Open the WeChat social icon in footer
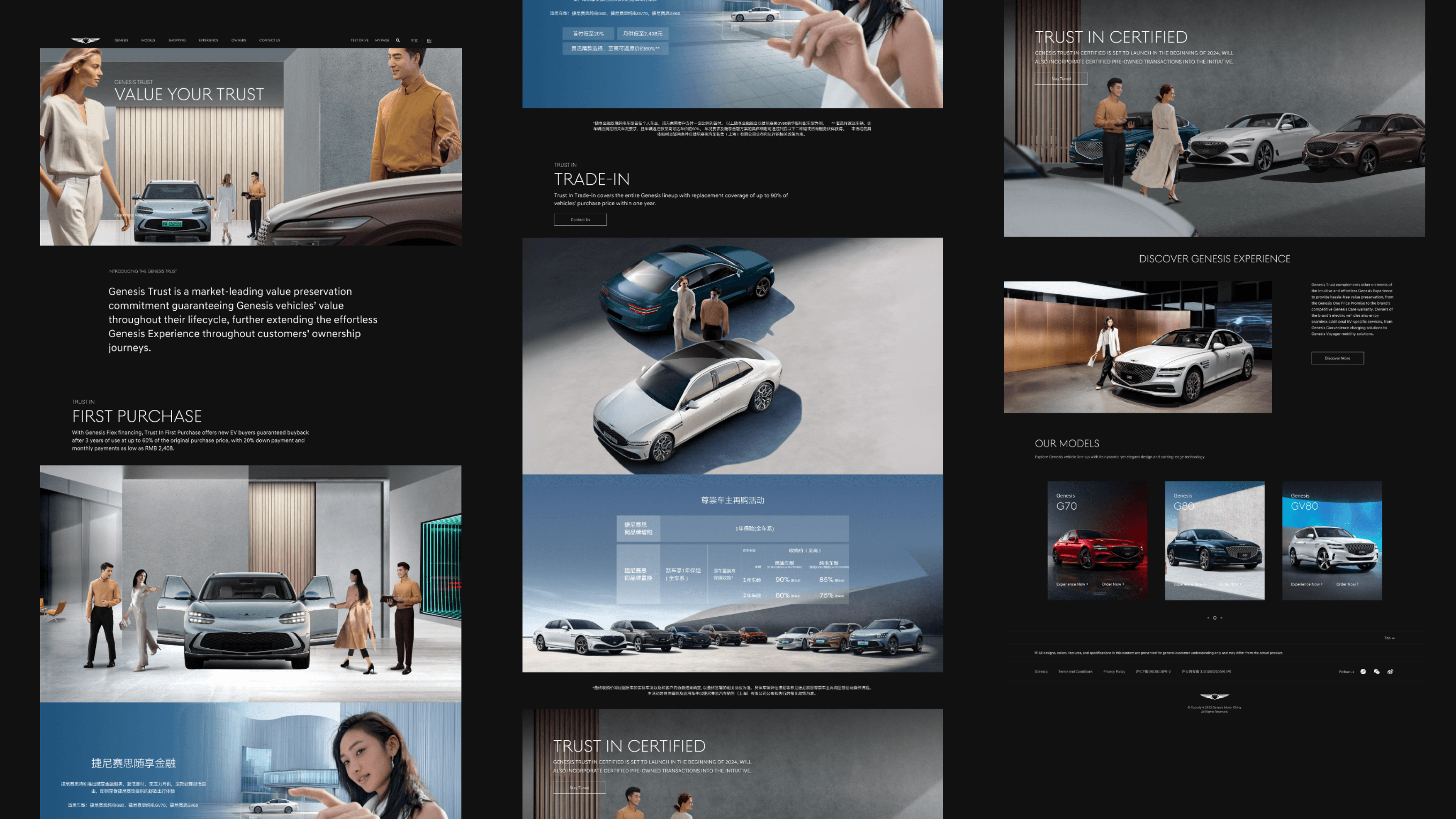 point(1376,672)
